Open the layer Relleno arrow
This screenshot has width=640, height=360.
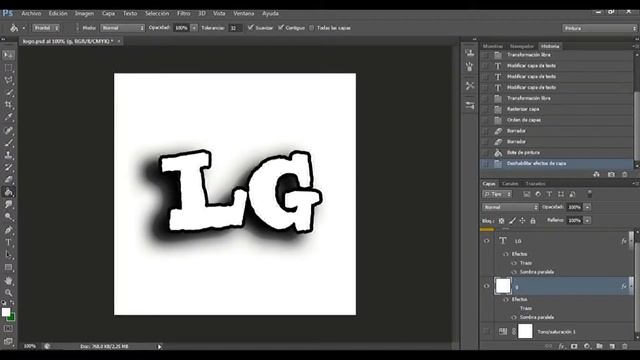pos(587,220)
